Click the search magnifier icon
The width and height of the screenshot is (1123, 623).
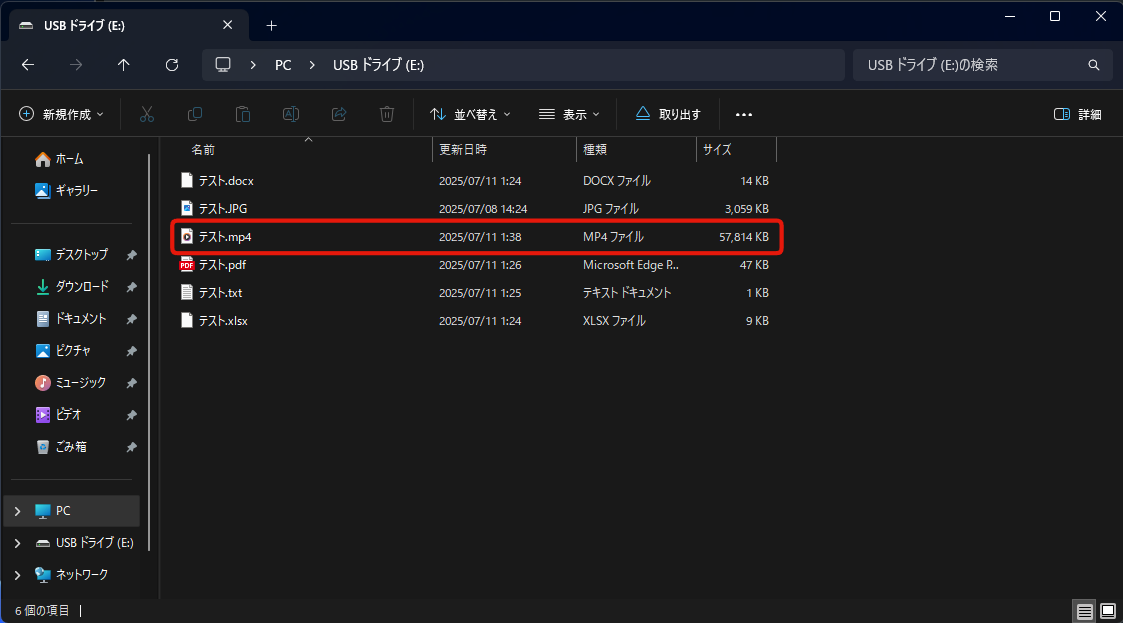[x=1094, y=65]
